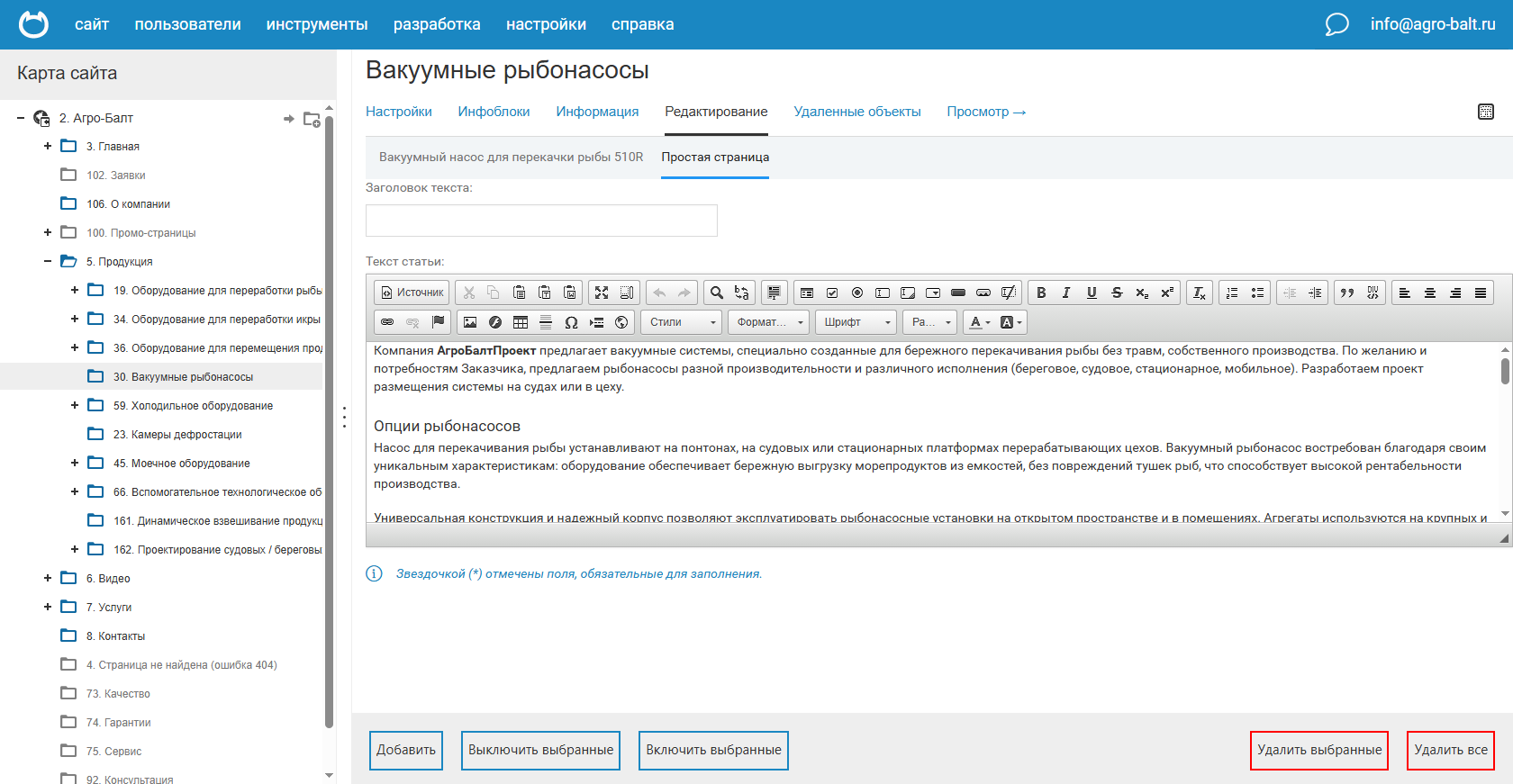Apply Italic formatting in the editor toolbar
The height and width of the screenshot is (784, 1513).
[1066, 293]
